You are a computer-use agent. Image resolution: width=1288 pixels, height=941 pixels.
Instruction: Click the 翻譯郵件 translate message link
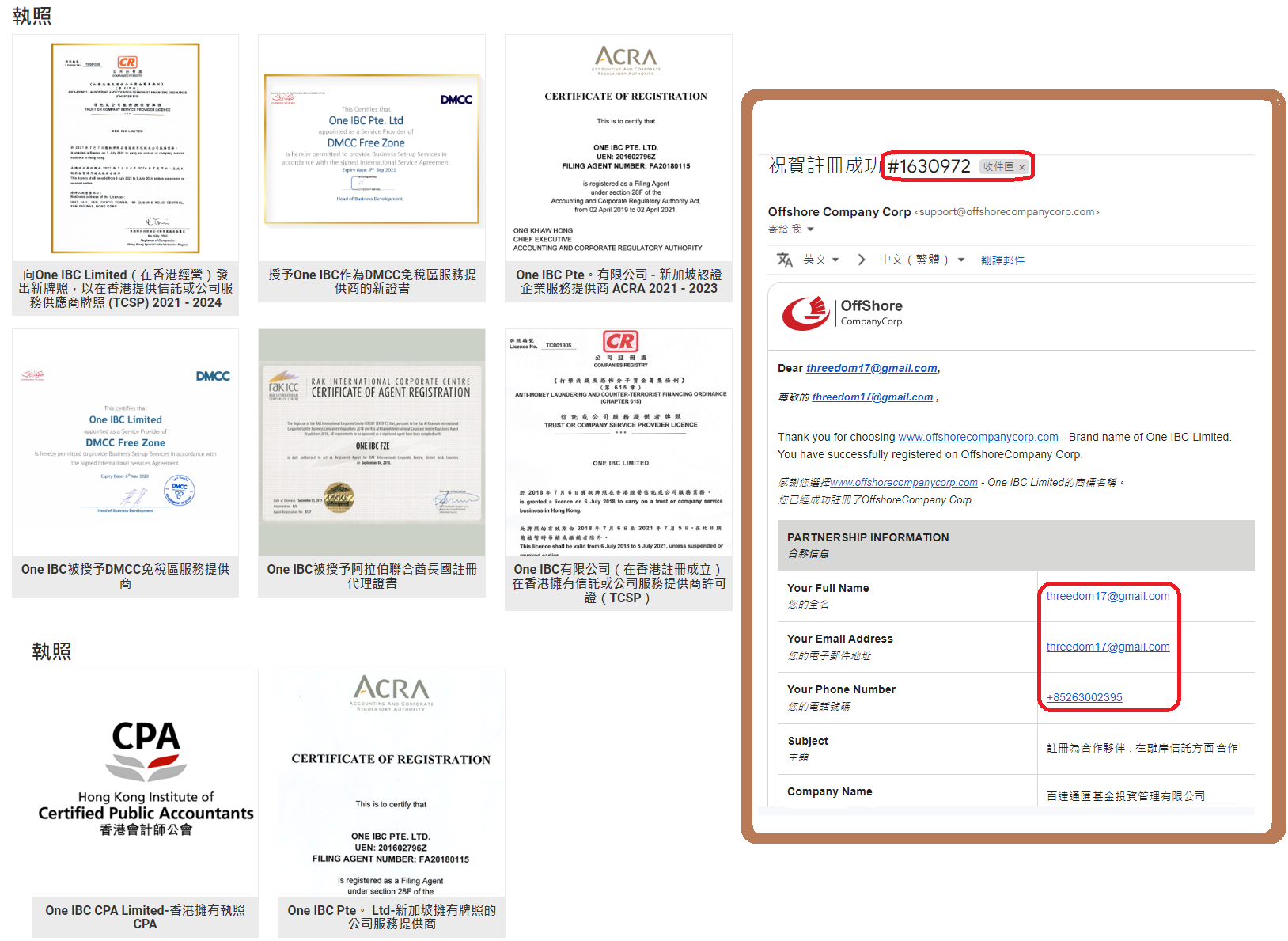[1002, 260]
